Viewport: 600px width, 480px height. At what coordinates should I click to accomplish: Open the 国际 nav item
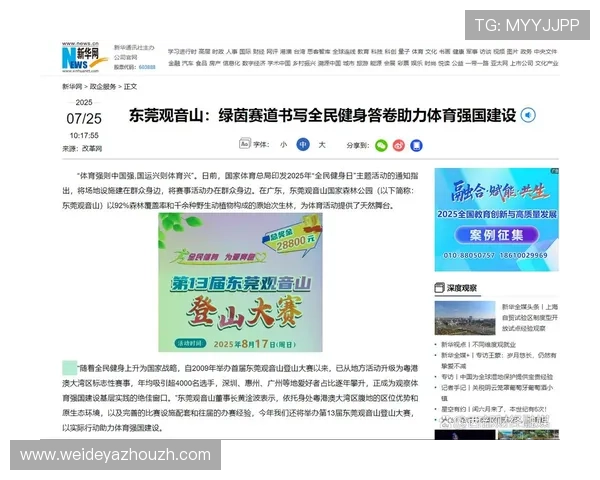tap(245, 52)
